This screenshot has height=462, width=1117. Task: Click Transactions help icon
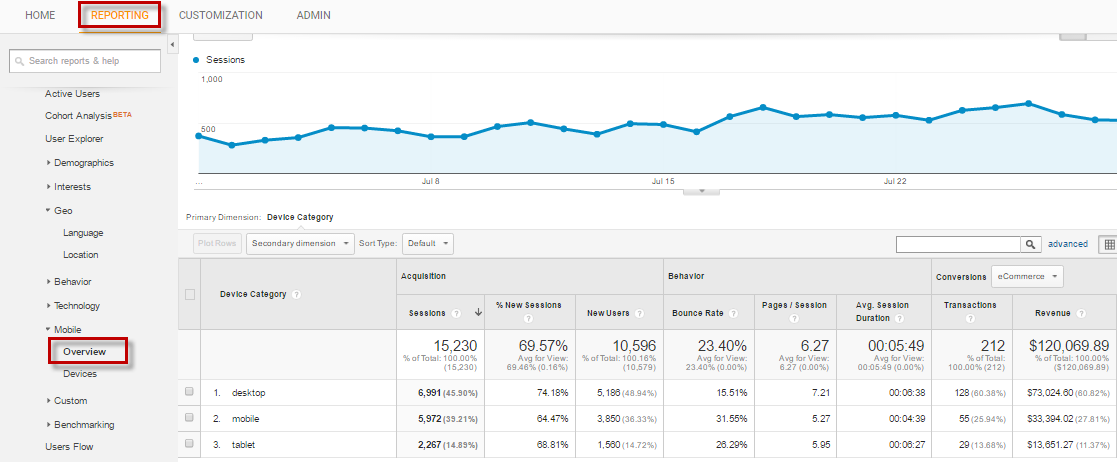coord(970,320)
